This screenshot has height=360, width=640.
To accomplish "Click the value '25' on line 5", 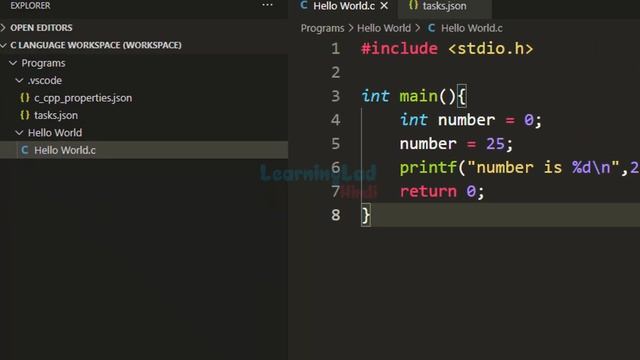I will [495, 144].
